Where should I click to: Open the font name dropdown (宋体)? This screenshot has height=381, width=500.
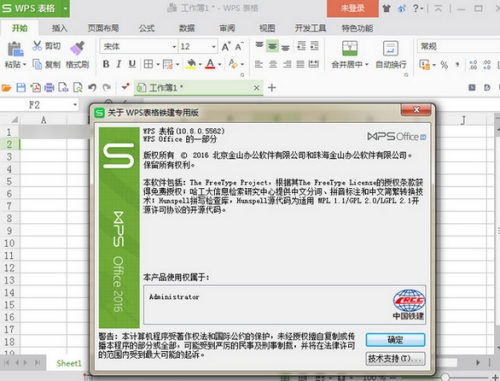click(x=174, y=47)
